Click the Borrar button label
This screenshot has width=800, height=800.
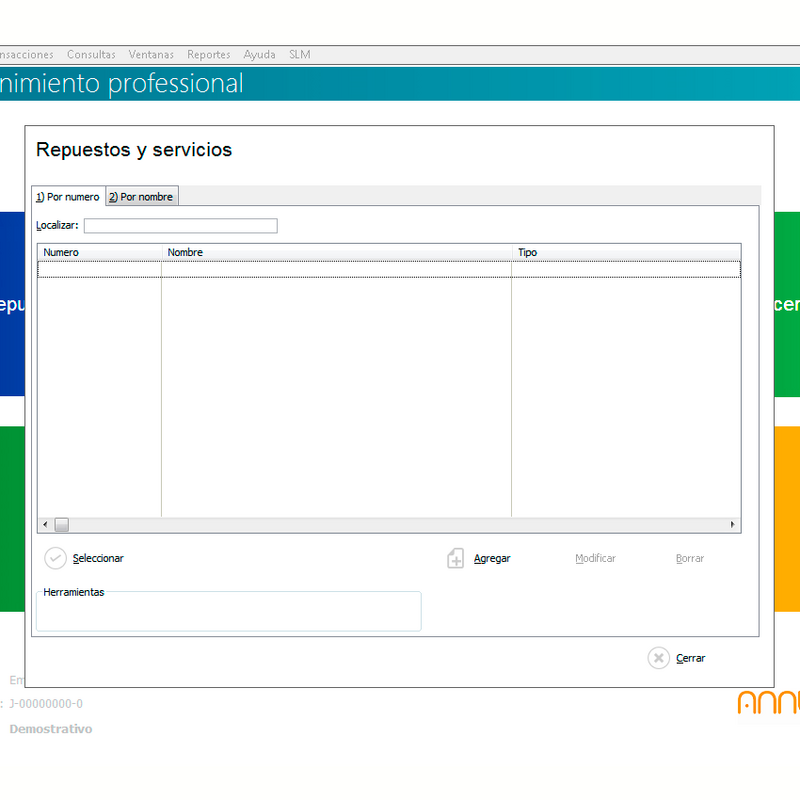click(x=690, y=559)
